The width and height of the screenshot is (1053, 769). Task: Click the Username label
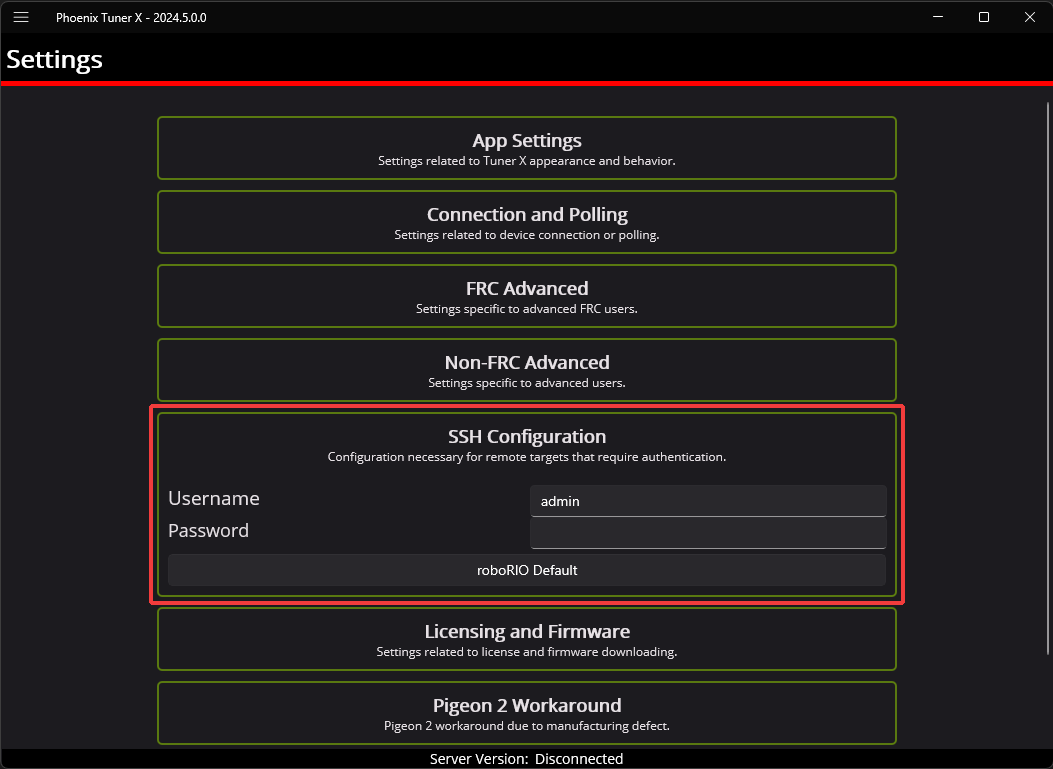pyautogui.click(x=214, y=498)
